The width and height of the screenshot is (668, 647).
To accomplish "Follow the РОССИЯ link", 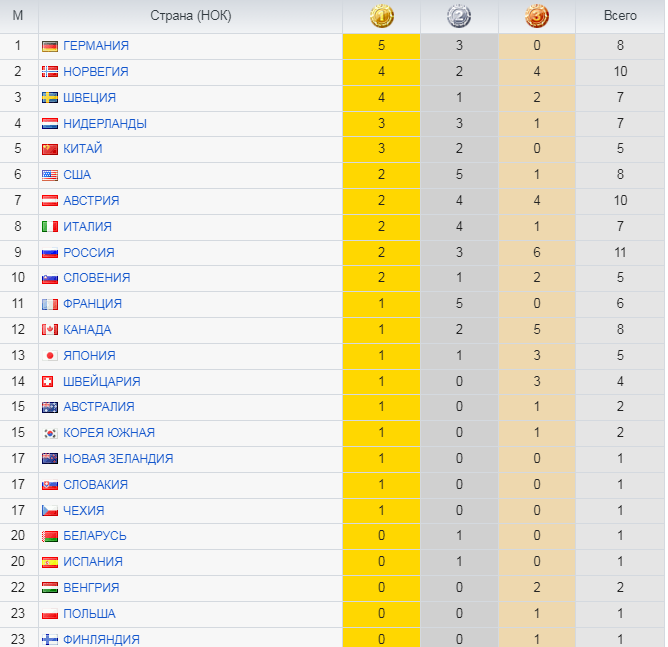I will click(88, 253).
